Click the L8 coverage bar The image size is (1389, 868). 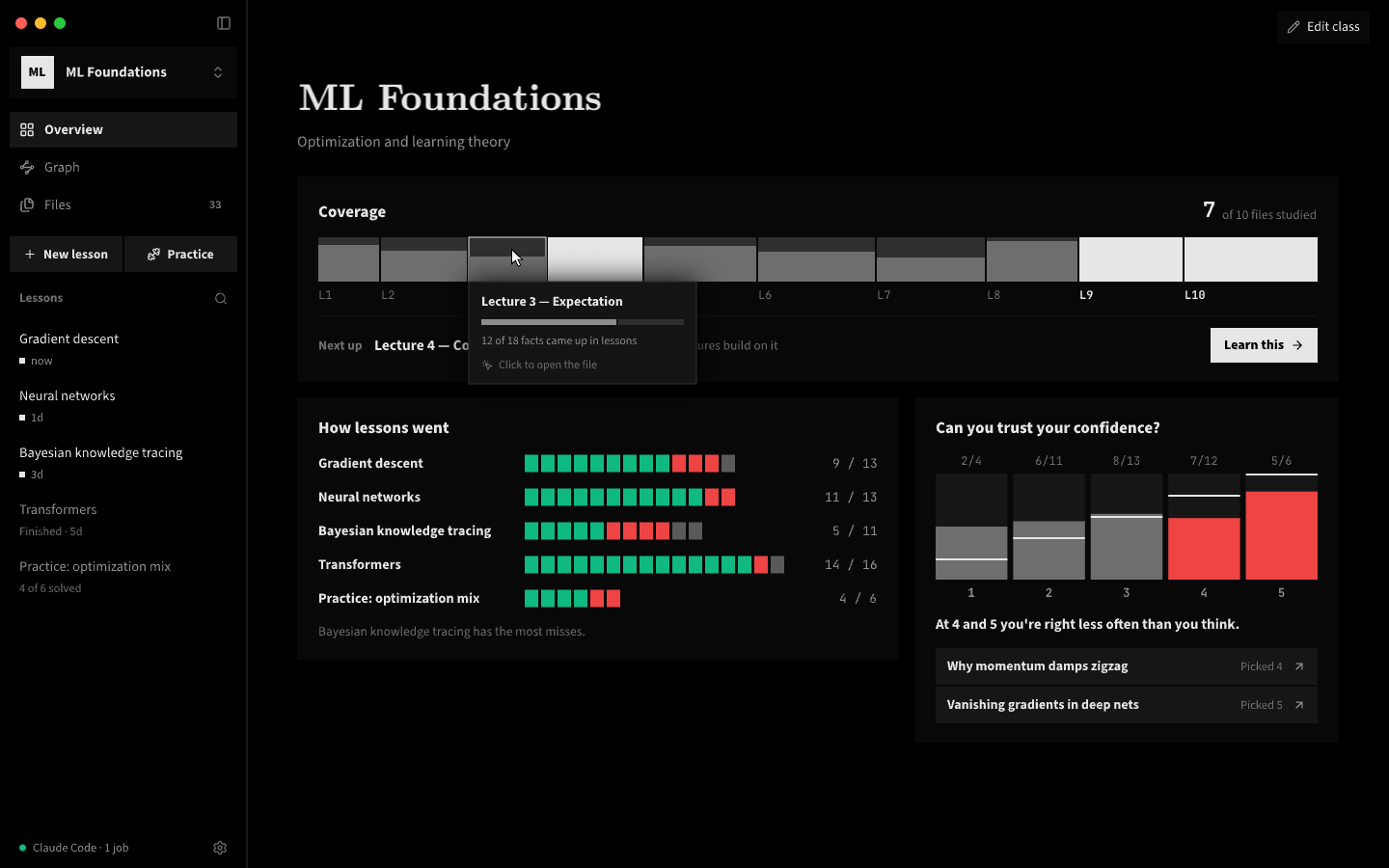pos(1032,259)
